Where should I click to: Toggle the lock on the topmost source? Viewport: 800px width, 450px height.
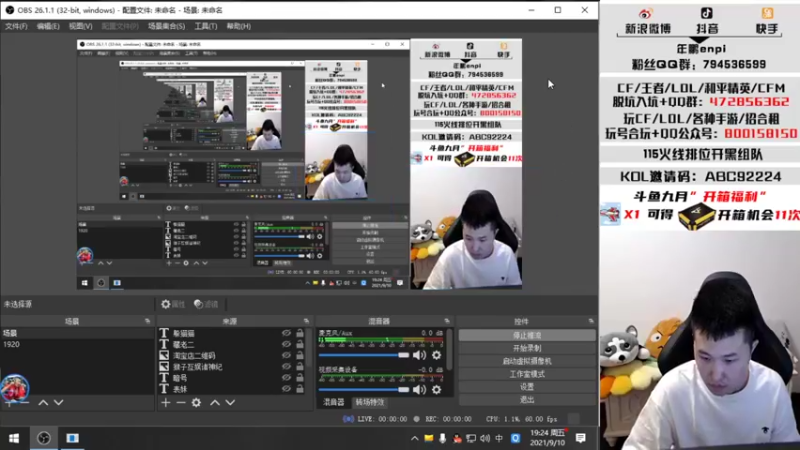[x=300, y=333]
